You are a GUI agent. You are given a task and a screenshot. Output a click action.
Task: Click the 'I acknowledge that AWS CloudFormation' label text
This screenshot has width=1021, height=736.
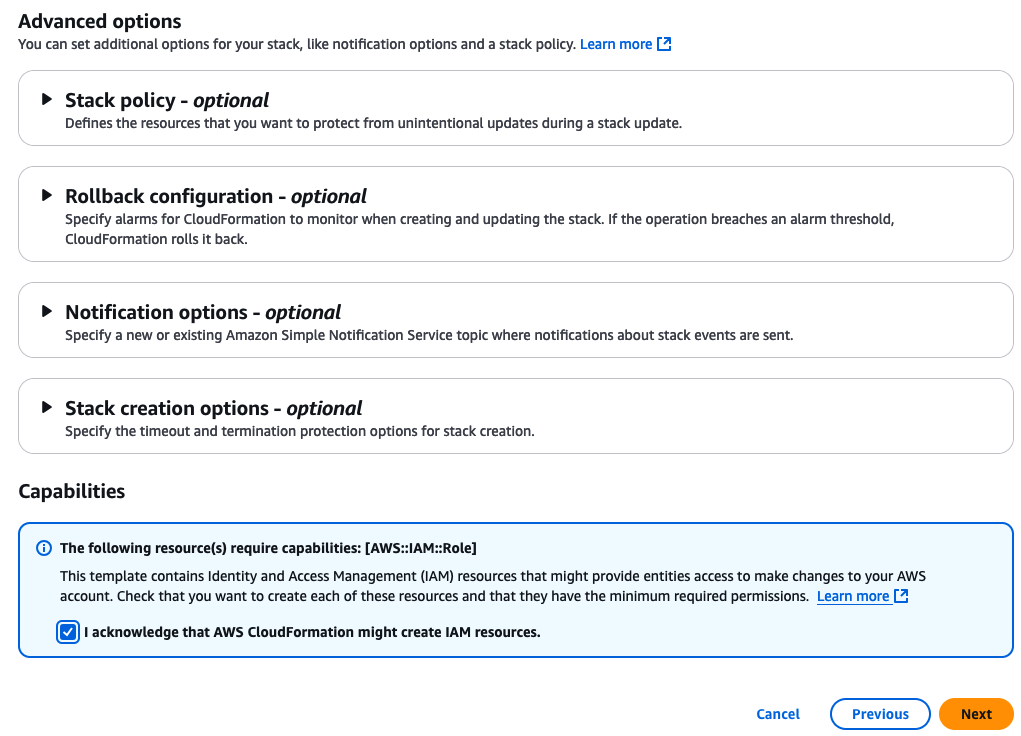click(x=312, y=632)
